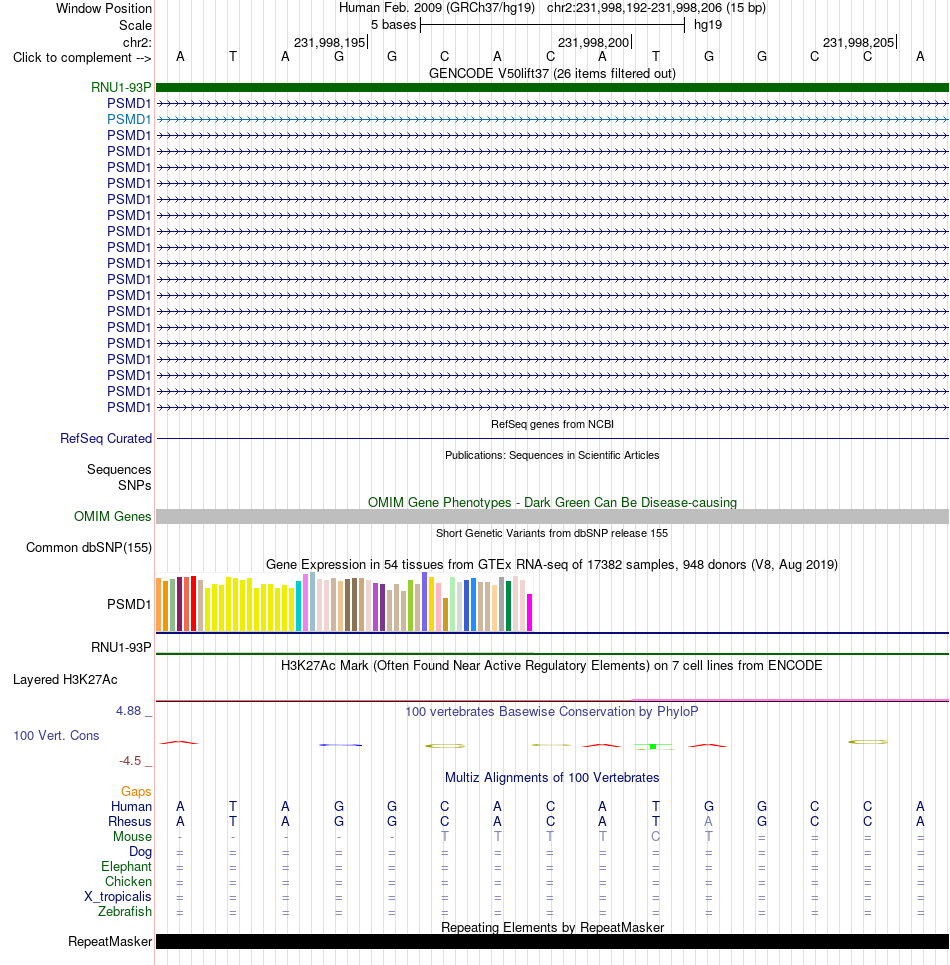This screenshot has width=950, height=965.
Task: Select the Dog alignment row label
Action: tap(140, 852)
